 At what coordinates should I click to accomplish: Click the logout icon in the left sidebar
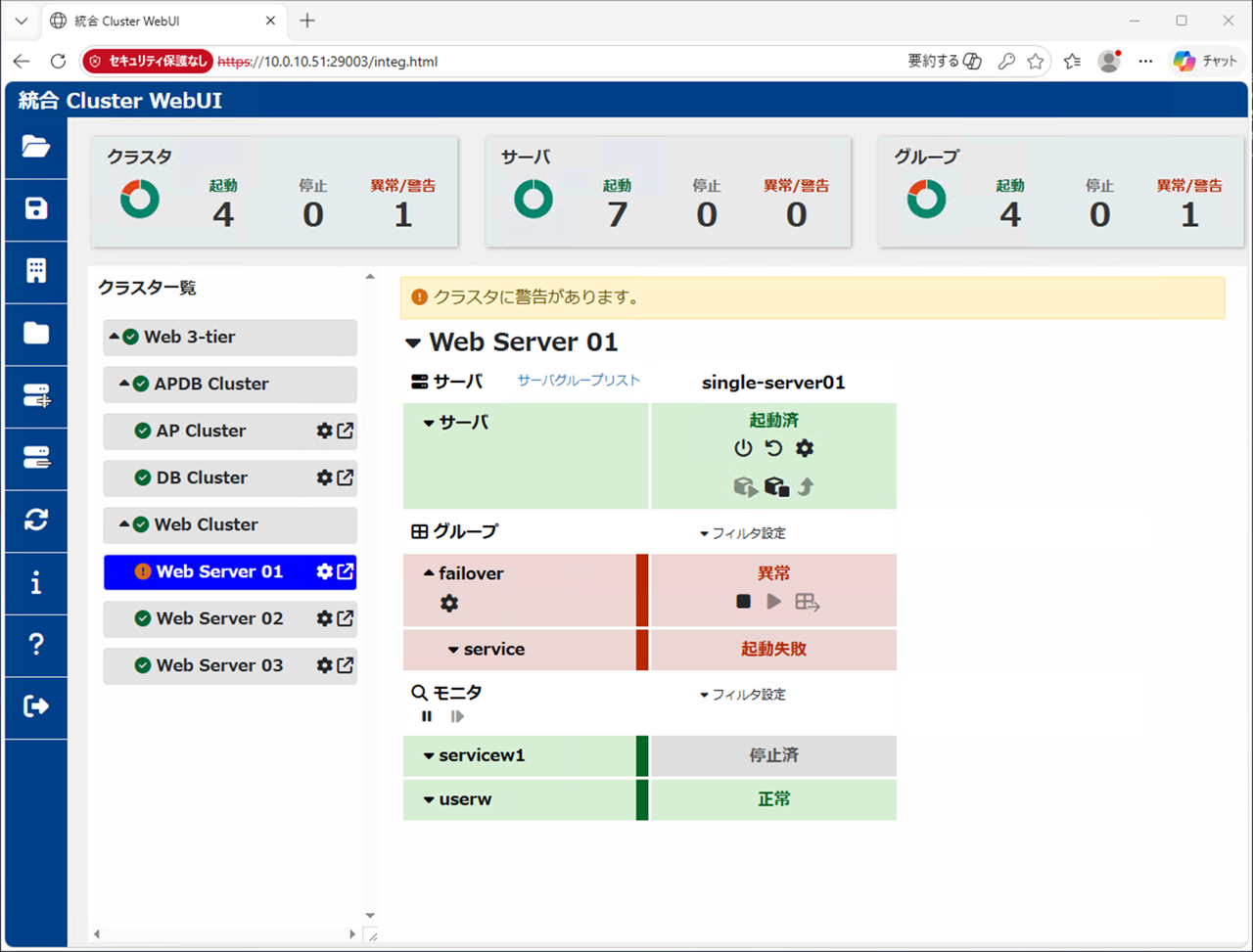click(x=36, y=705)
